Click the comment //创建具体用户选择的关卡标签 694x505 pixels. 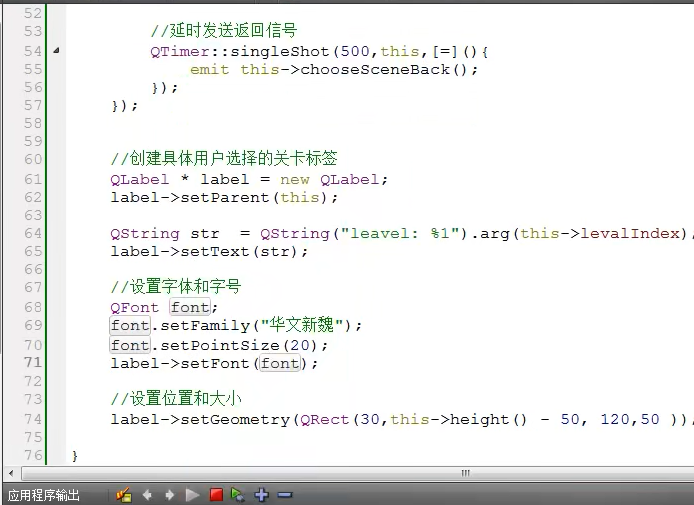[224, 158]
